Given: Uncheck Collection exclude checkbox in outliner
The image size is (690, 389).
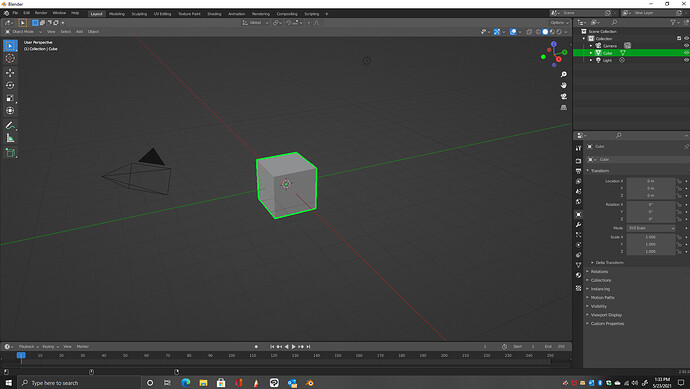Looking at the screenshot, I should [x=679, y=38].
